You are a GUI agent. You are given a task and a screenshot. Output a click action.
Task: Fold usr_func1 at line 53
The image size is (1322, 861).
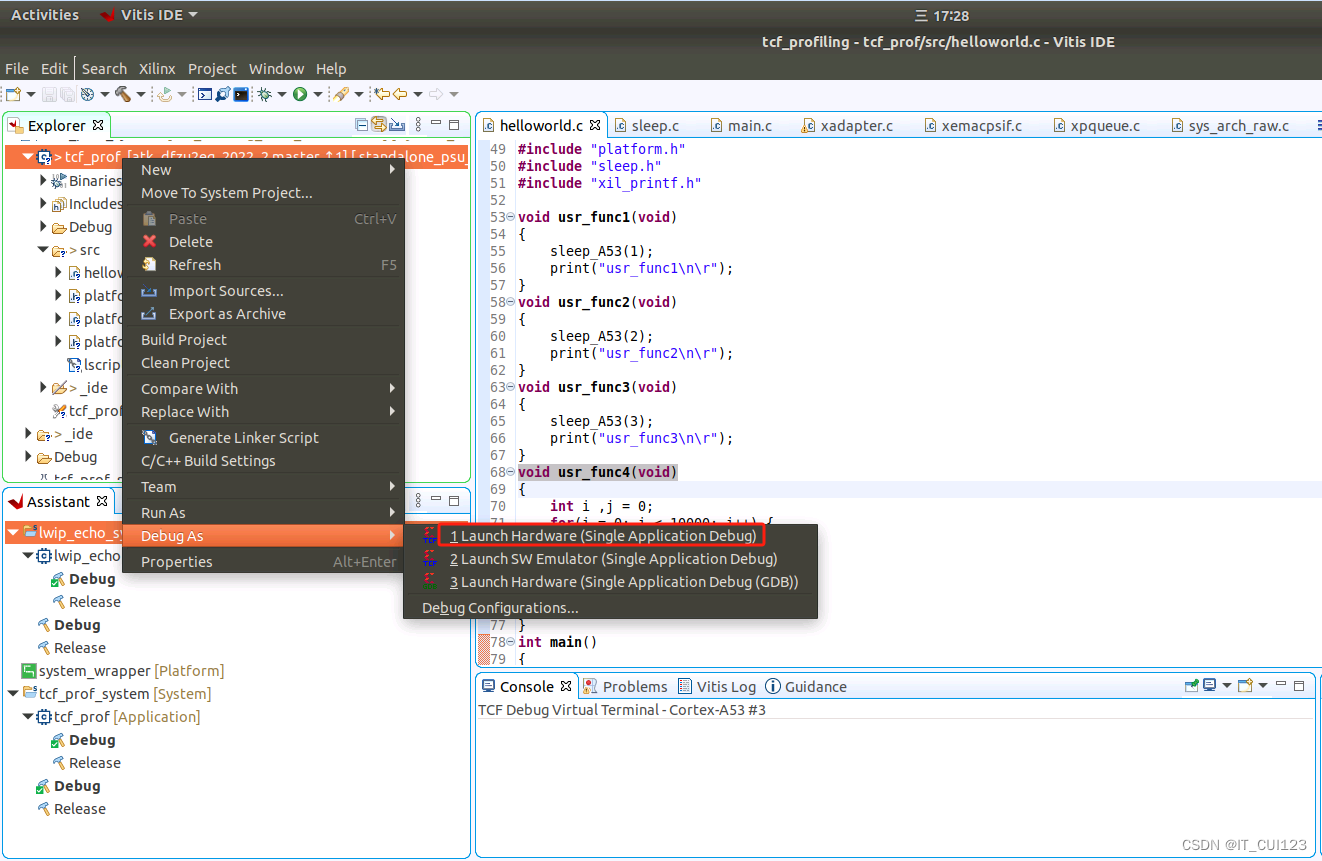click(510, 217)
